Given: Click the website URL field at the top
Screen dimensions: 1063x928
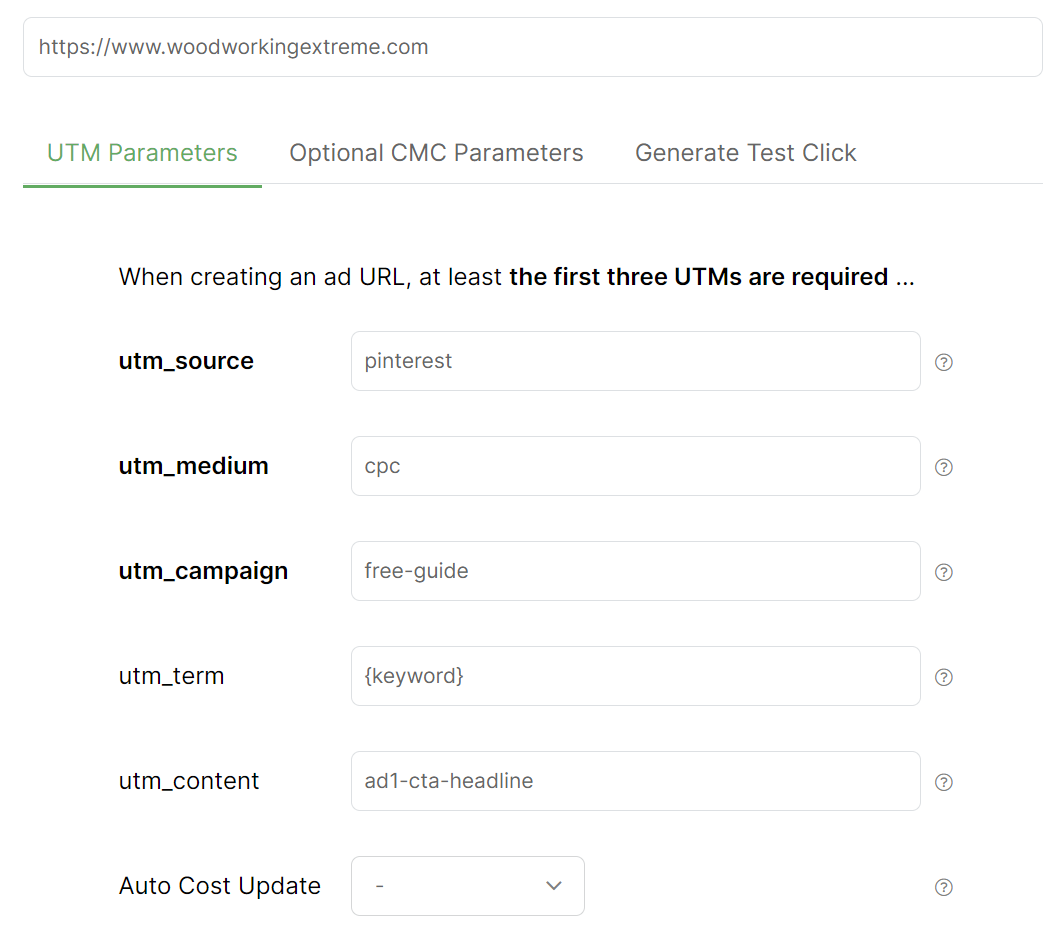Looking at the screenshot, I should [532, 47].
